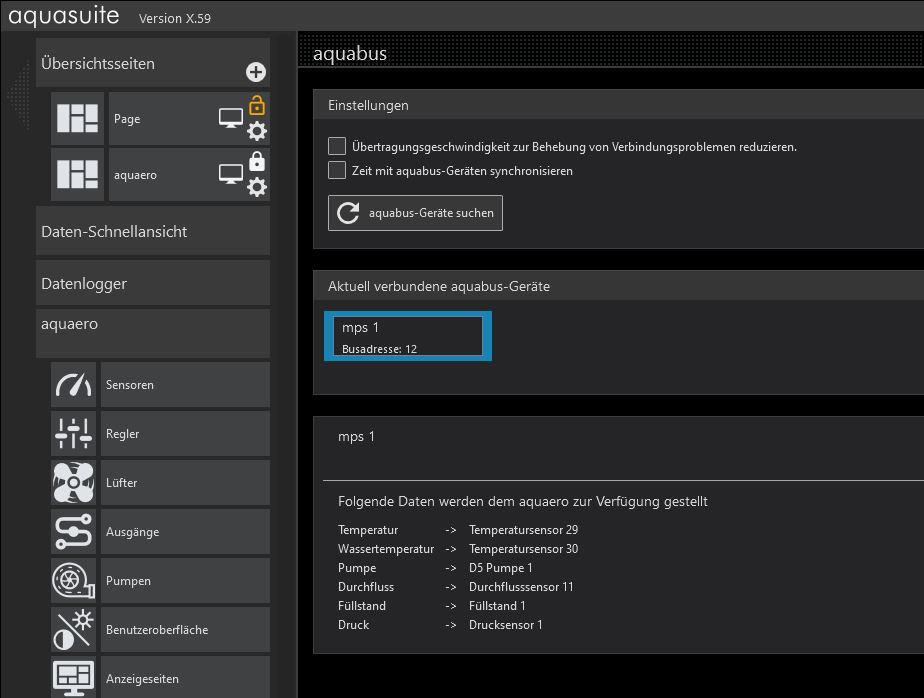Click Aktuell verbundene aquabus-Geräte header
Screen dimensions: 924x698
[x=619, y=286]
